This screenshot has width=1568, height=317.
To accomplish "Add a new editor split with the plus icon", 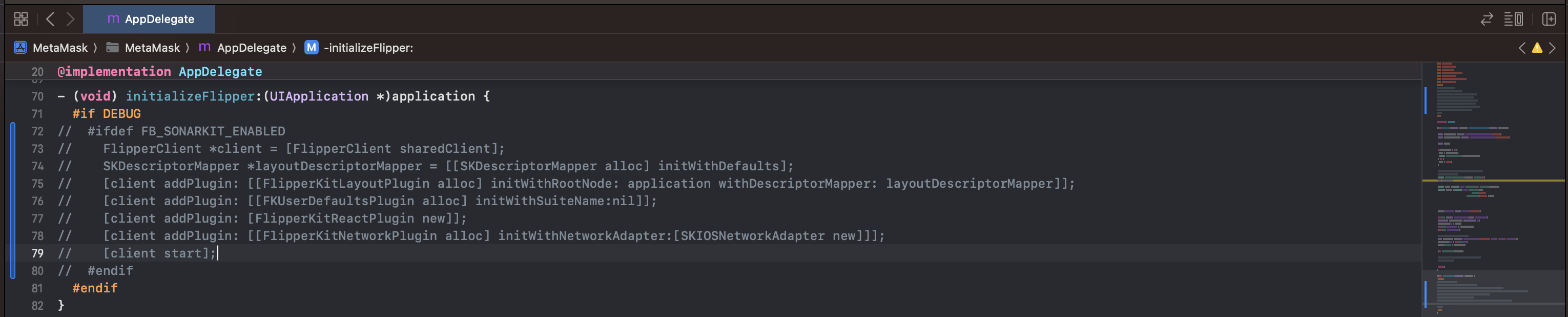I will tap(1549, 19).
